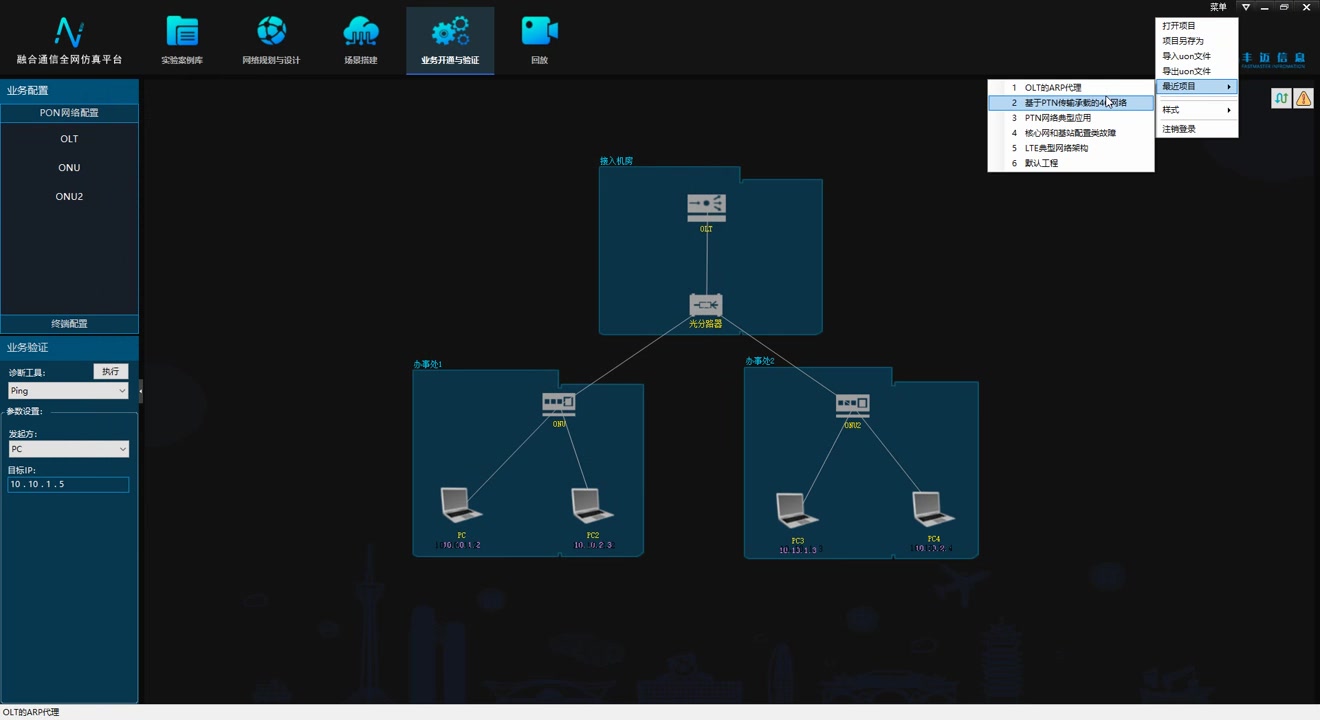This screenshot has width=1320, height=720.
Task: Click the 业务验证 panel header
Action: [x=69, y=348]
